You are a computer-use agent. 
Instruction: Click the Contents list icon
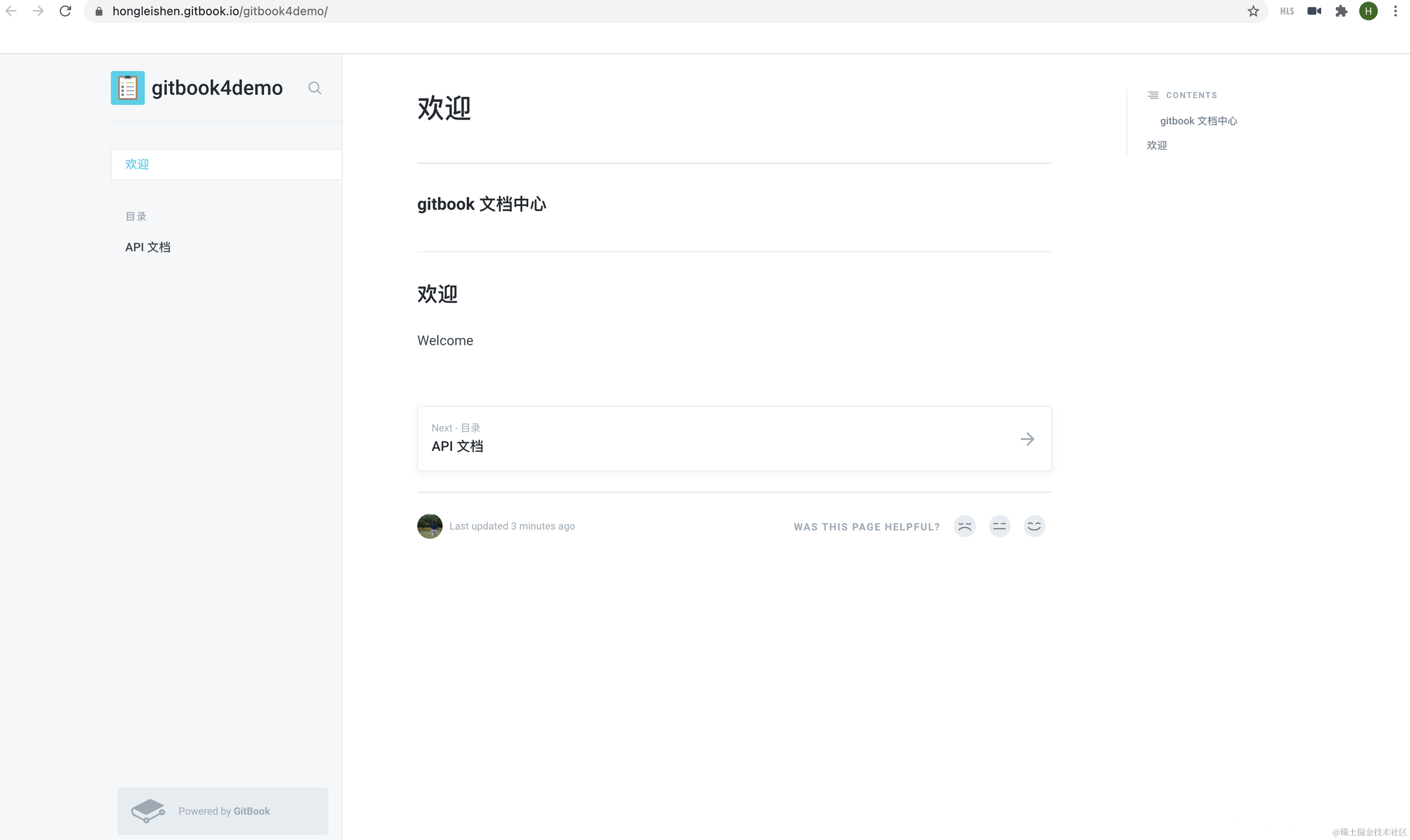pyautogui.click(x=1153, y=95)
